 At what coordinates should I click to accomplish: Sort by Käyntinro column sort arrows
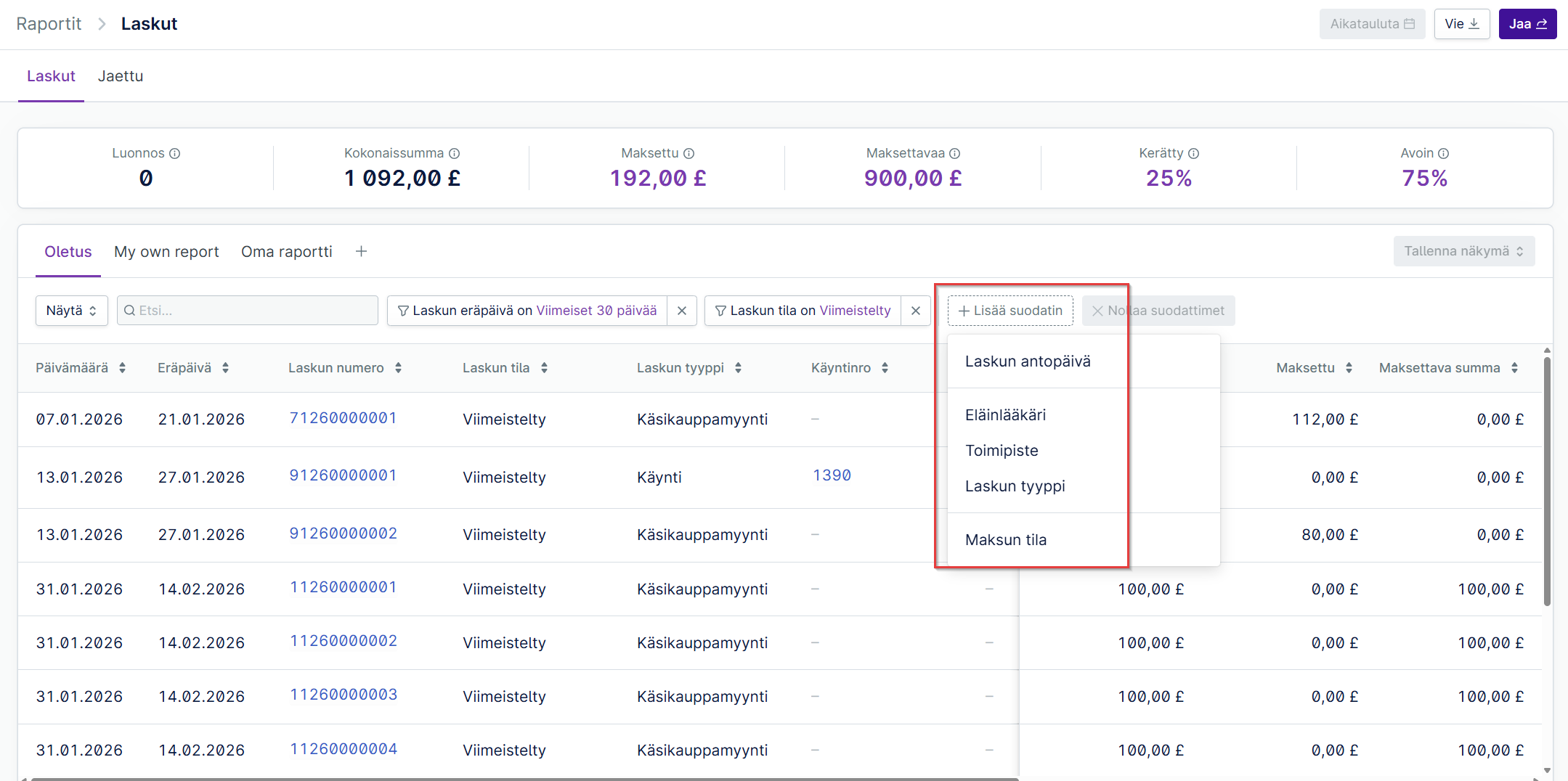coord(885,368)
